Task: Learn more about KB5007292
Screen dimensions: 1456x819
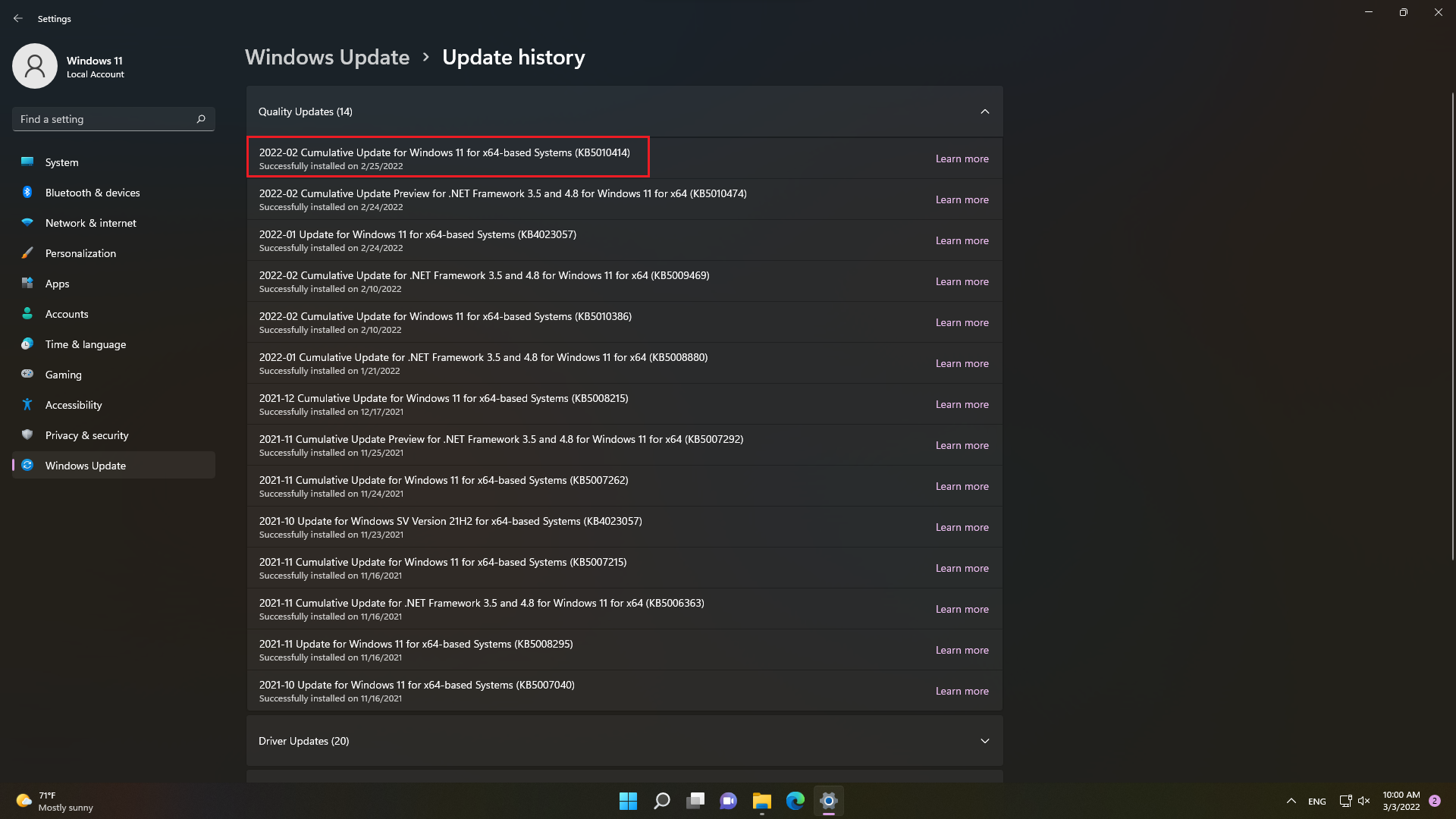Action: (x=962, y=445)
